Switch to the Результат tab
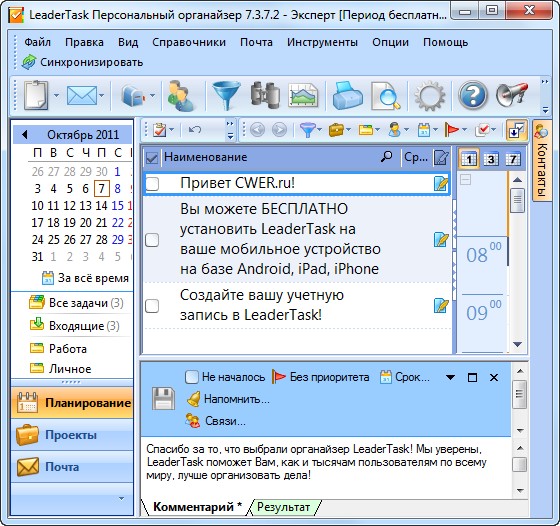This screenshot has width=560, height=526. pyautogui.click(x=284, y=507)
